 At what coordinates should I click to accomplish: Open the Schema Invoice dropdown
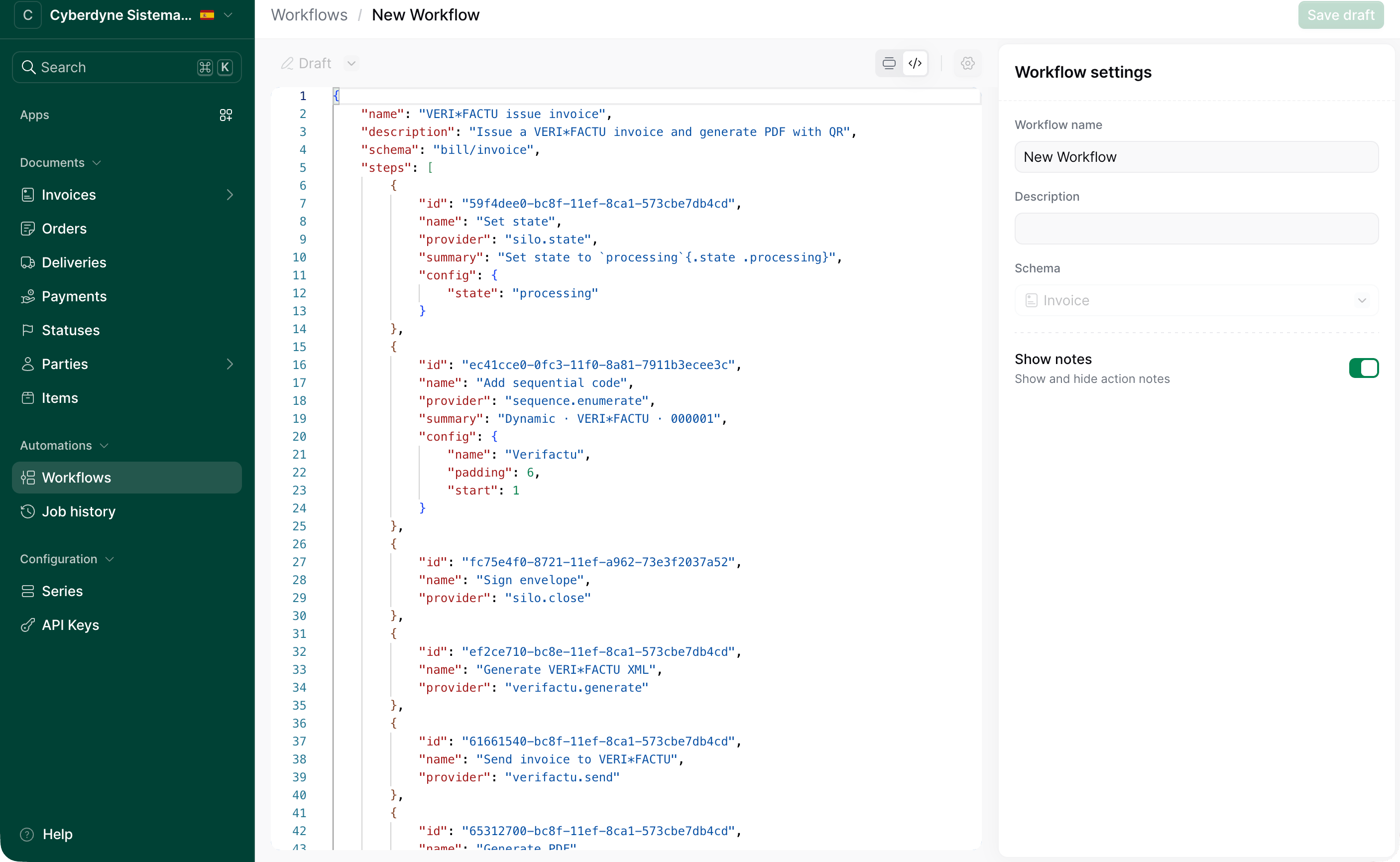pos(1196,300)
